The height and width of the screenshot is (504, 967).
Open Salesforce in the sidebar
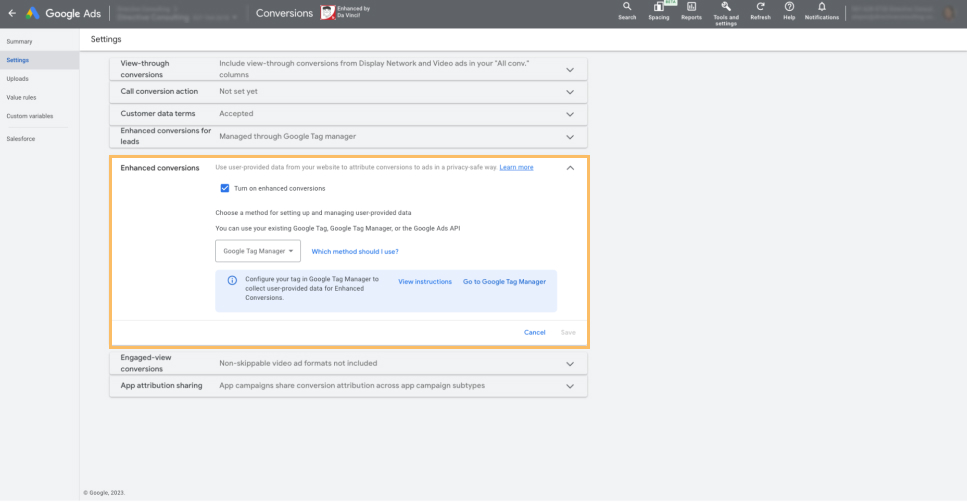[21, 139]
